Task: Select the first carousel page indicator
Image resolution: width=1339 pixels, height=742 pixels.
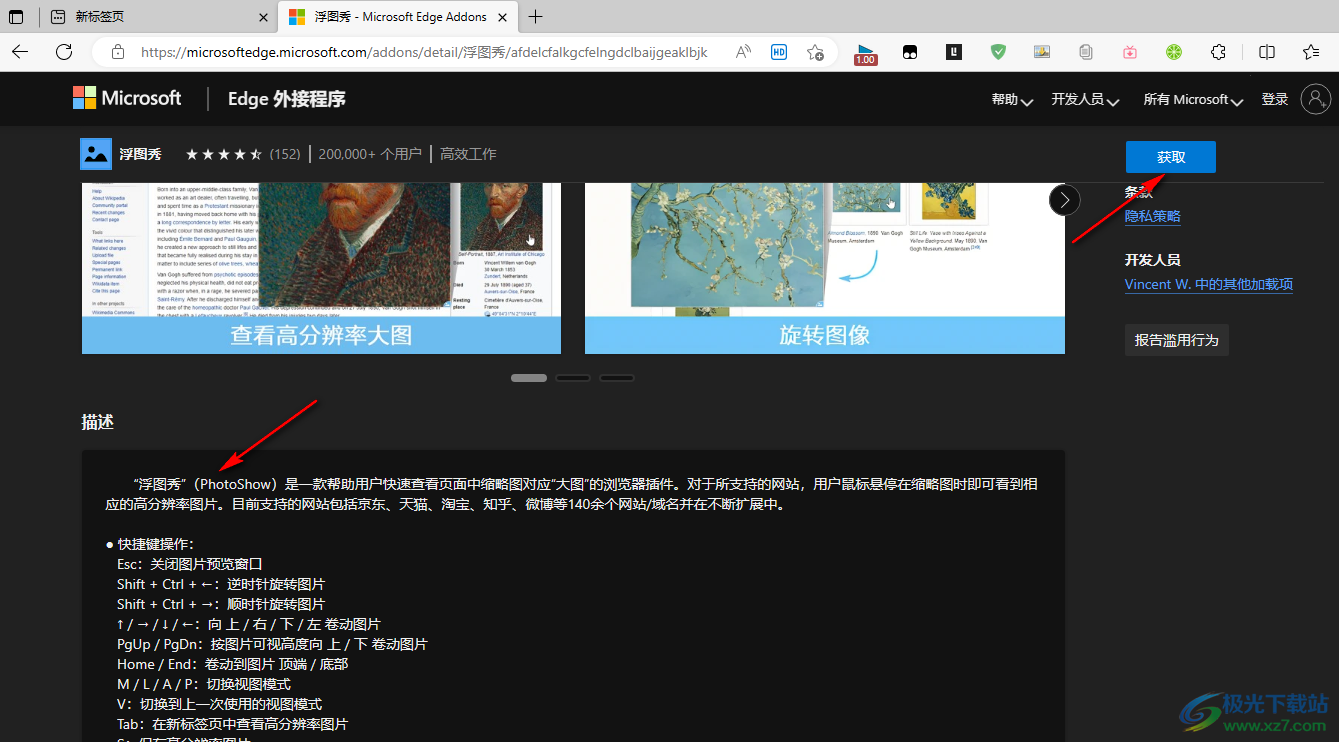Action: point(529,378)
